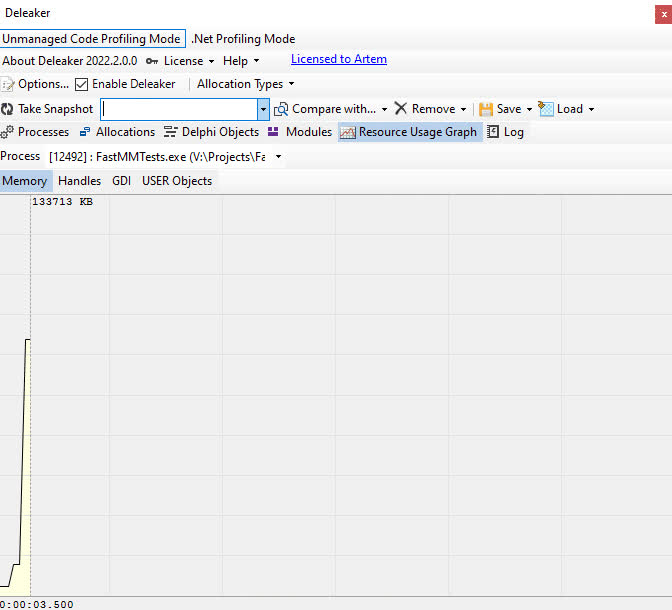Click the Processes gears icon
The image size is (672, 610).
7,132
